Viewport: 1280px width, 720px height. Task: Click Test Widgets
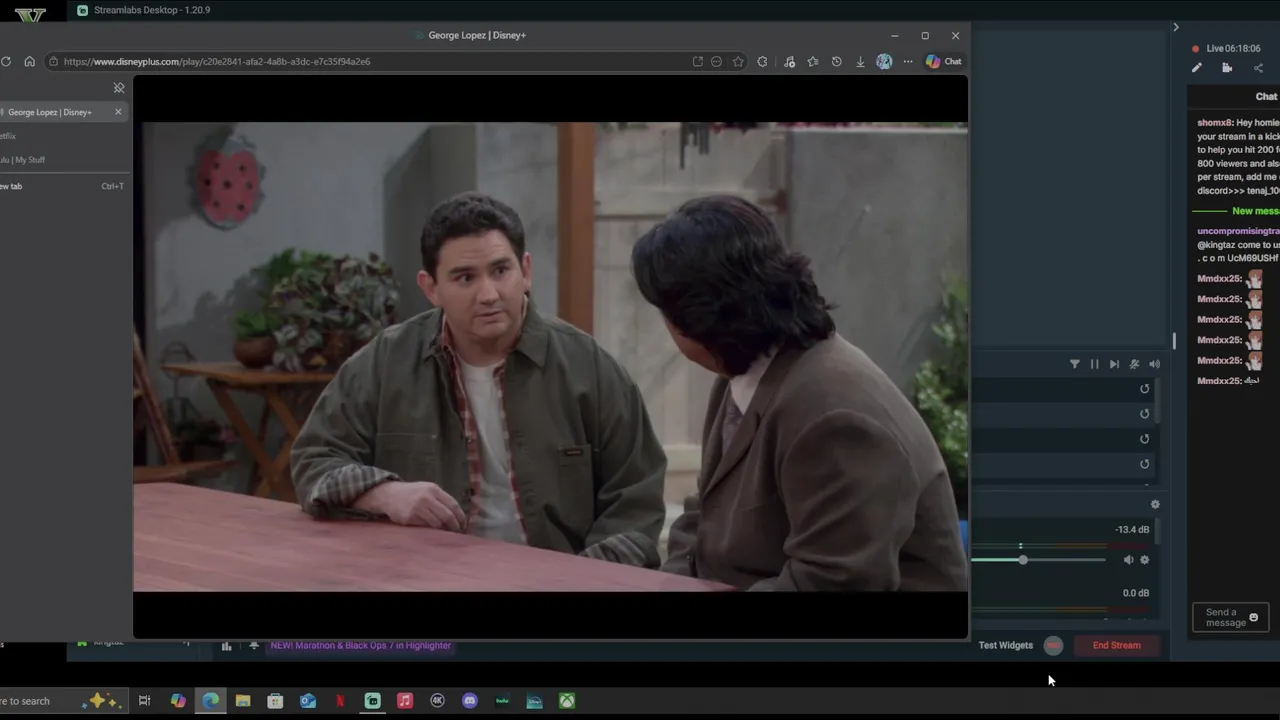click(x=1005, y=645)
